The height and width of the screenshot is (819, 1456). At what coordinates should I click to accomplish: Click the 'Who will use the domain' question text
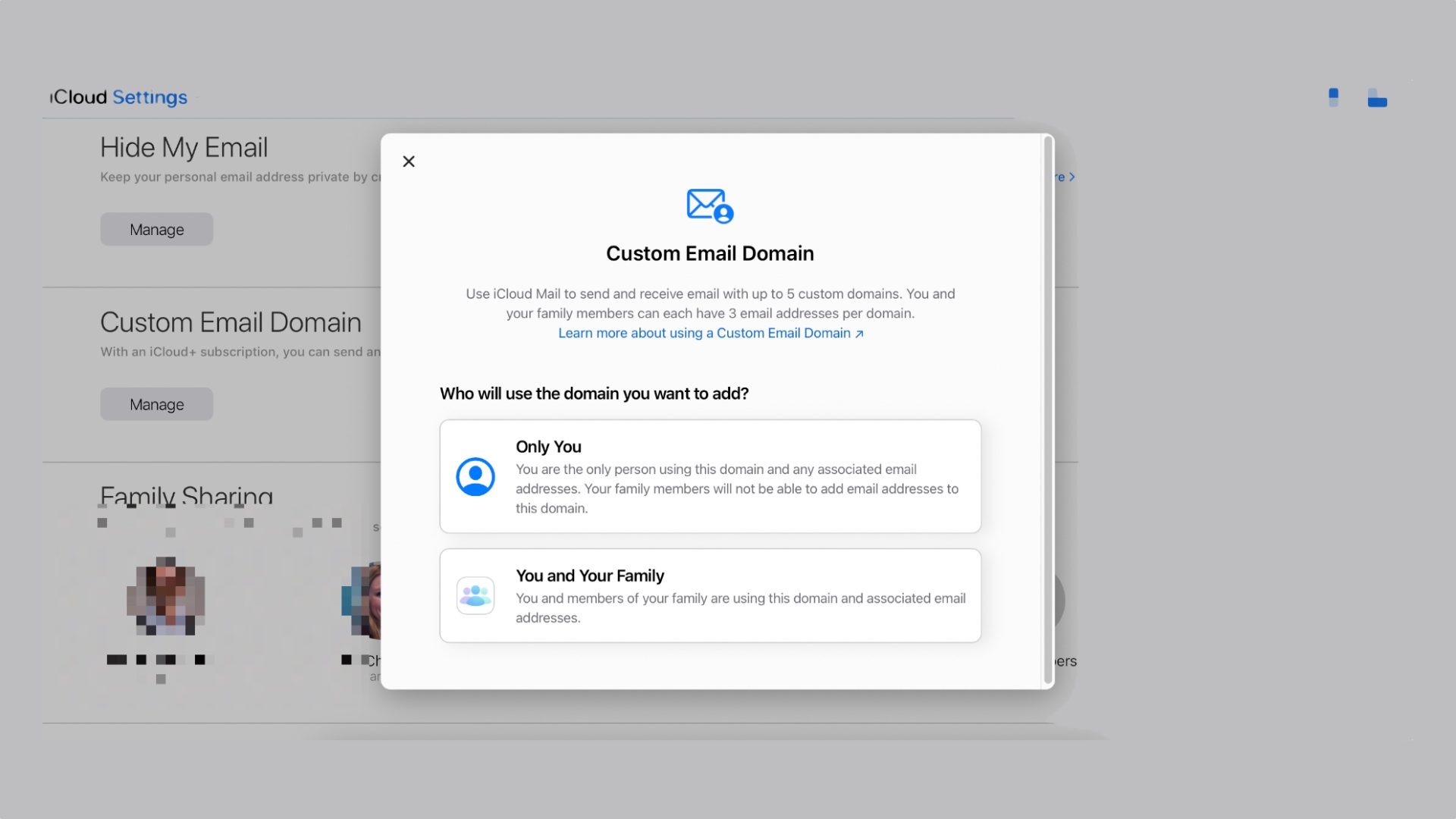[595, 394]
